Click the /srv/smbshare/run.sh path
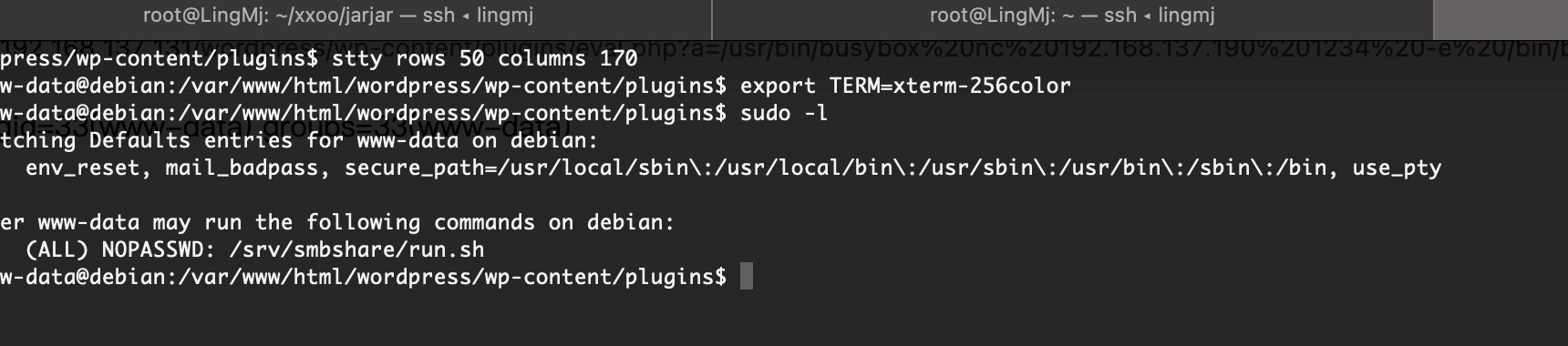Viewport: 1568px width, 346px height. [x=356, y=249]
